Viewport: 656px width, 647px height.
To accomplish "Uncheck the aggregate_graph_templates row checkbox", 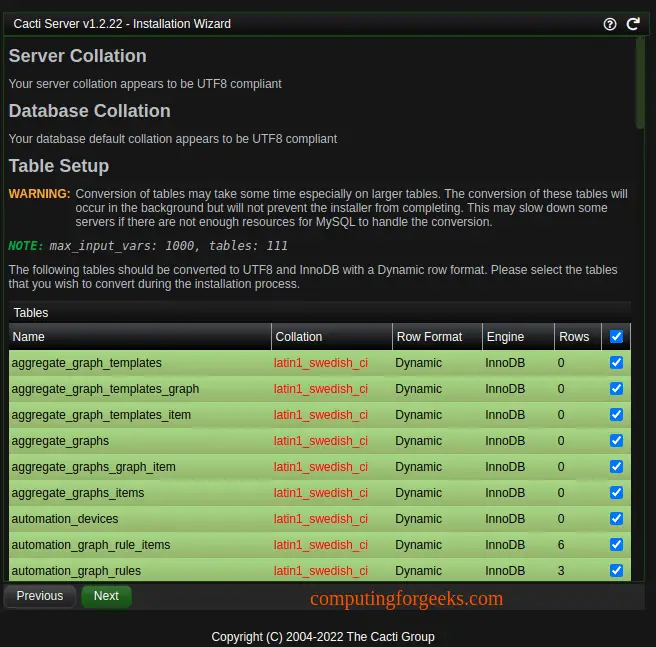I will pos(616,362).
